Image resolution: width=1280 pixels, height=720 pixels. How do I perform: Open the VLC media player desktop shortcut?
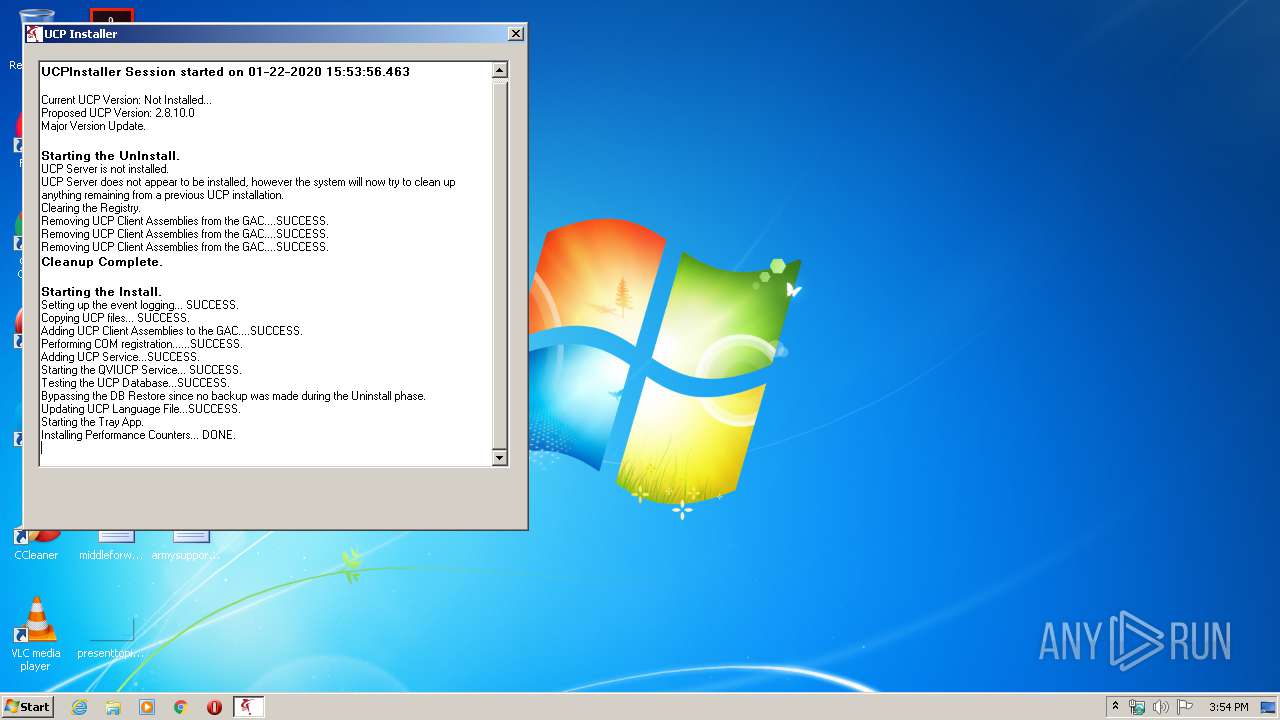[x=35, y=634]
